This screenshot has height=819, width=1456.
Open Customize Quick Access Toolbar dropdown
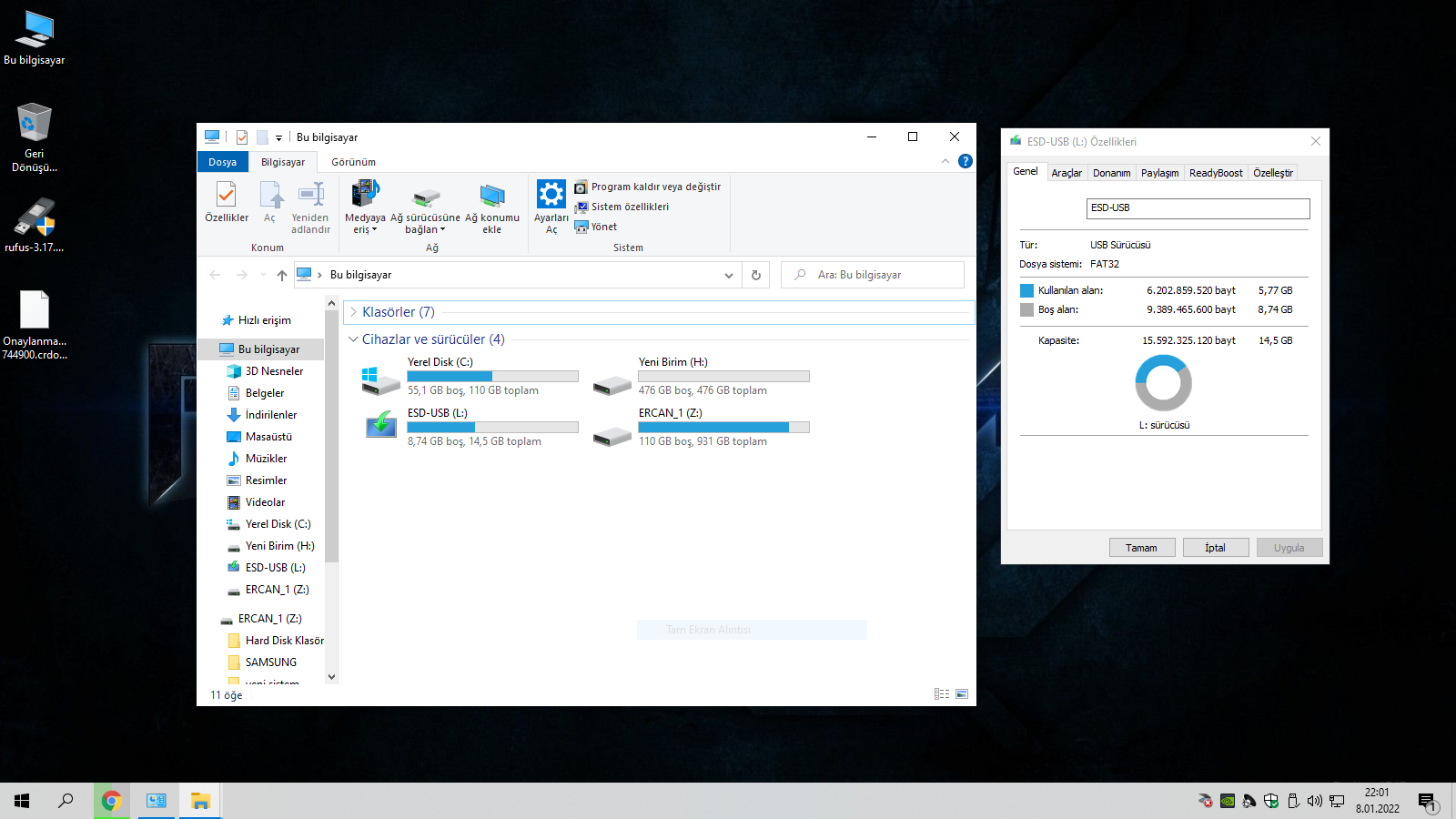(x=278, y=137)
